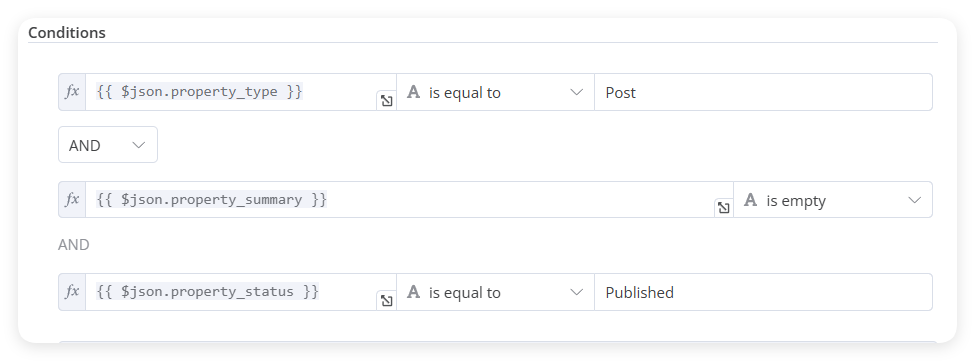The width and height of the screenshot is (975, 361).
Task: Click the fx icon beside property_type expression
Action: pyautogui.click(x=72, y=92)
